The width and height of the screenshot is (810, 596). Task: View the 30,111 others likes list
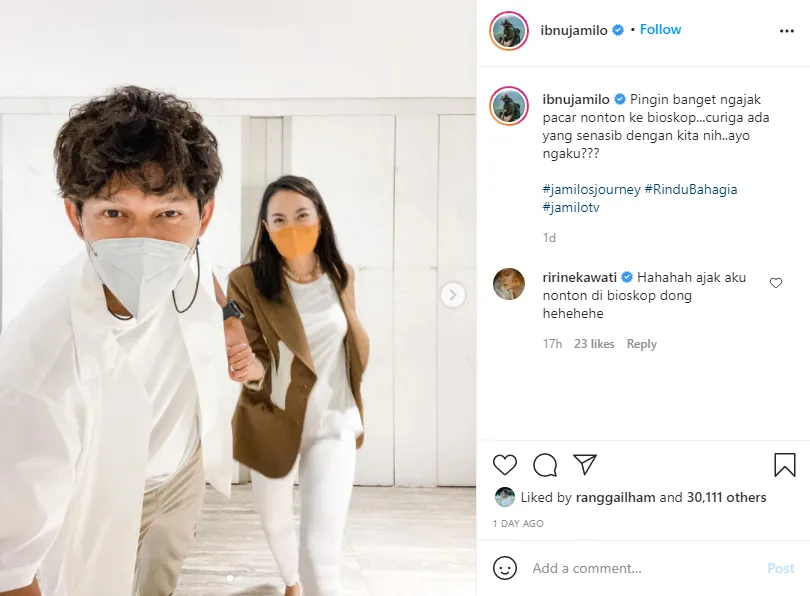click(726, 497)
